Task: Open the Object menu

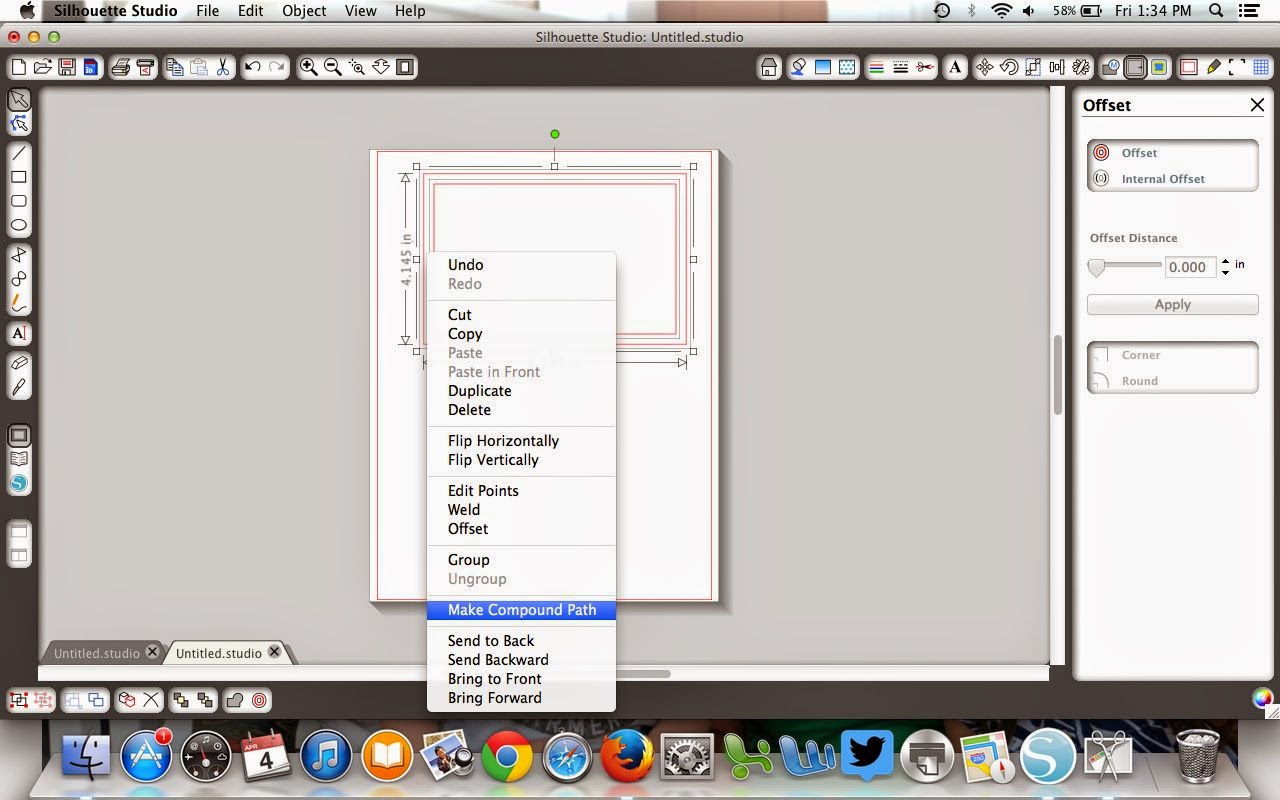Action: coord(304,11)
